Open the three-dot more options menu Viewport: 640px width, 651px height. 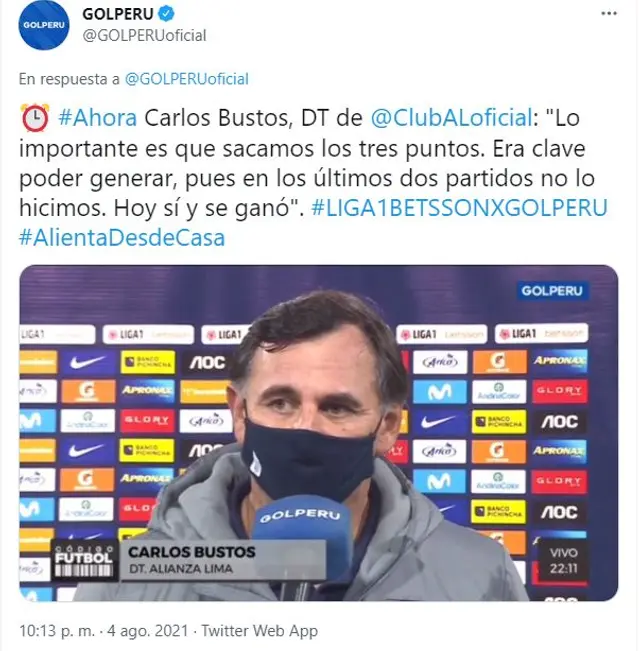(608, 14)
